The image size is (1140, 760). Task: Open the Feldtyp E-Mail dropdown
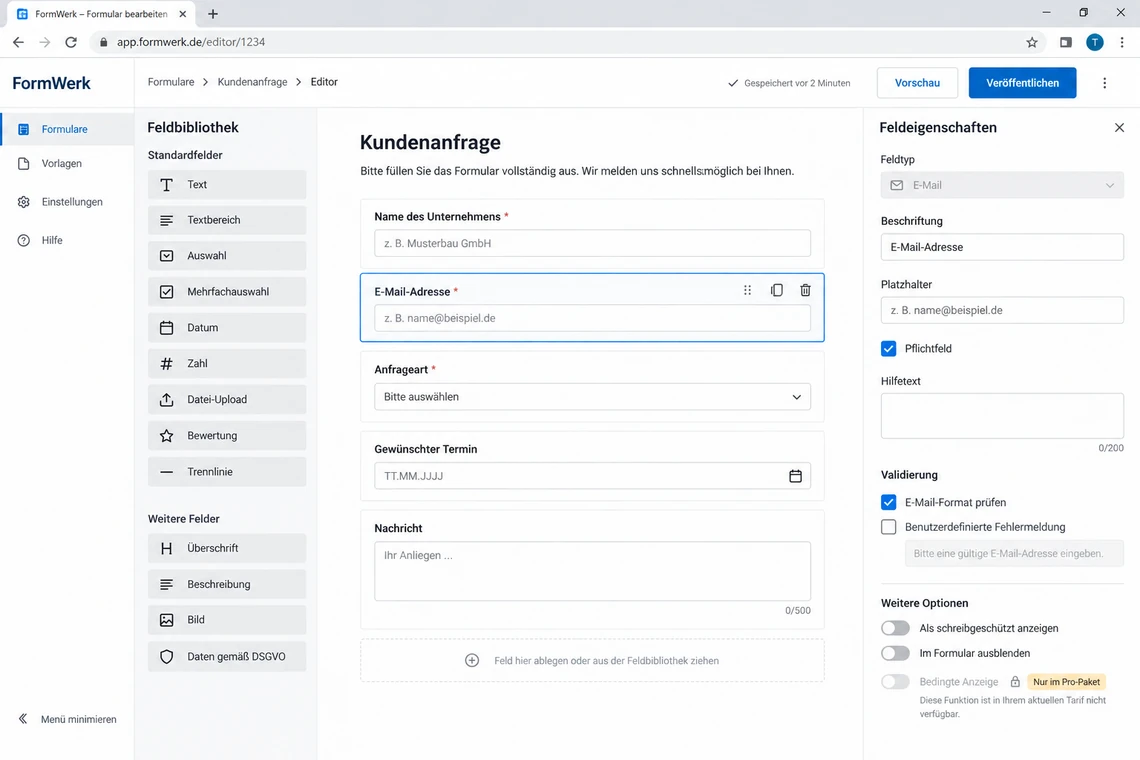coord(1002,185)
